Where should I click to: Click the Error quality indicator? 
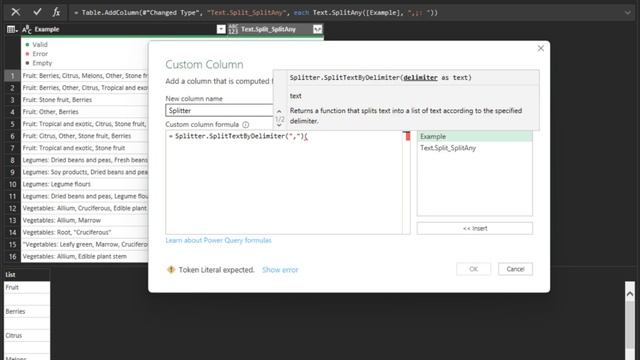click(x=36, y=54)
